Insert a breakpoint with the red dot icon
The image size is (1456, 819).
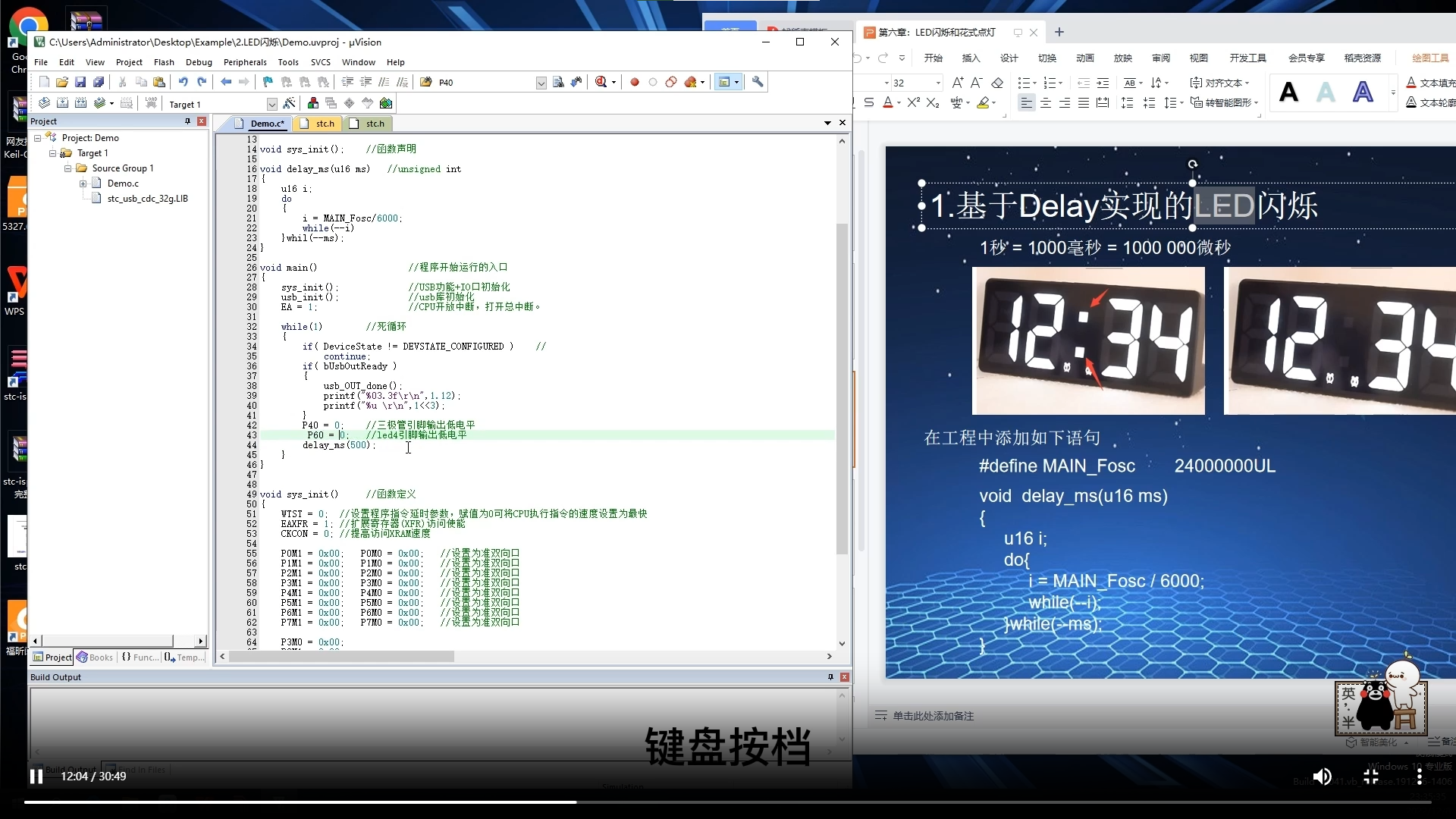(x=635, y=82)
